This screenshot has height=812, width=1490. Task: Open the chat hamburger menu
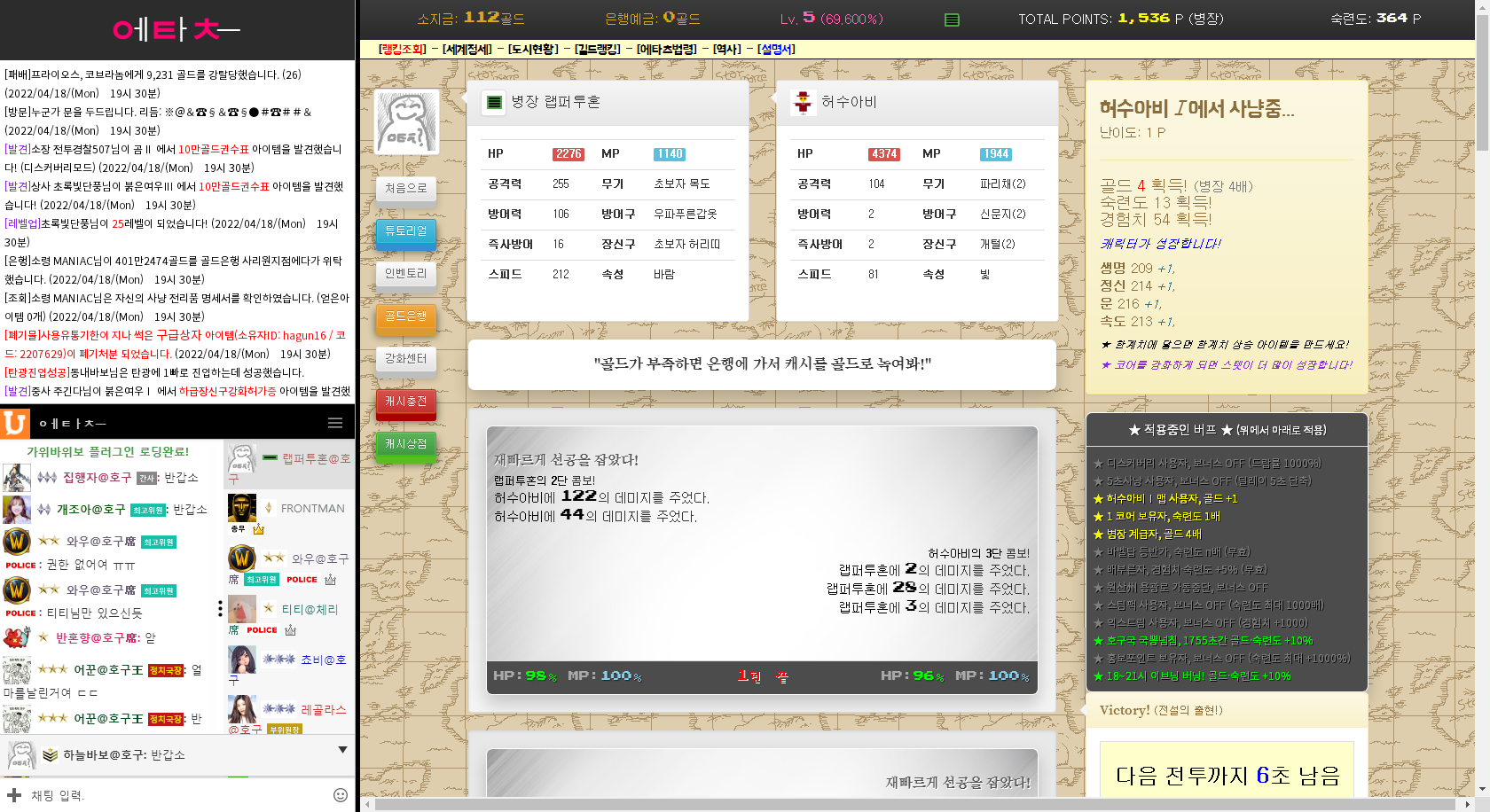point(335,423)
